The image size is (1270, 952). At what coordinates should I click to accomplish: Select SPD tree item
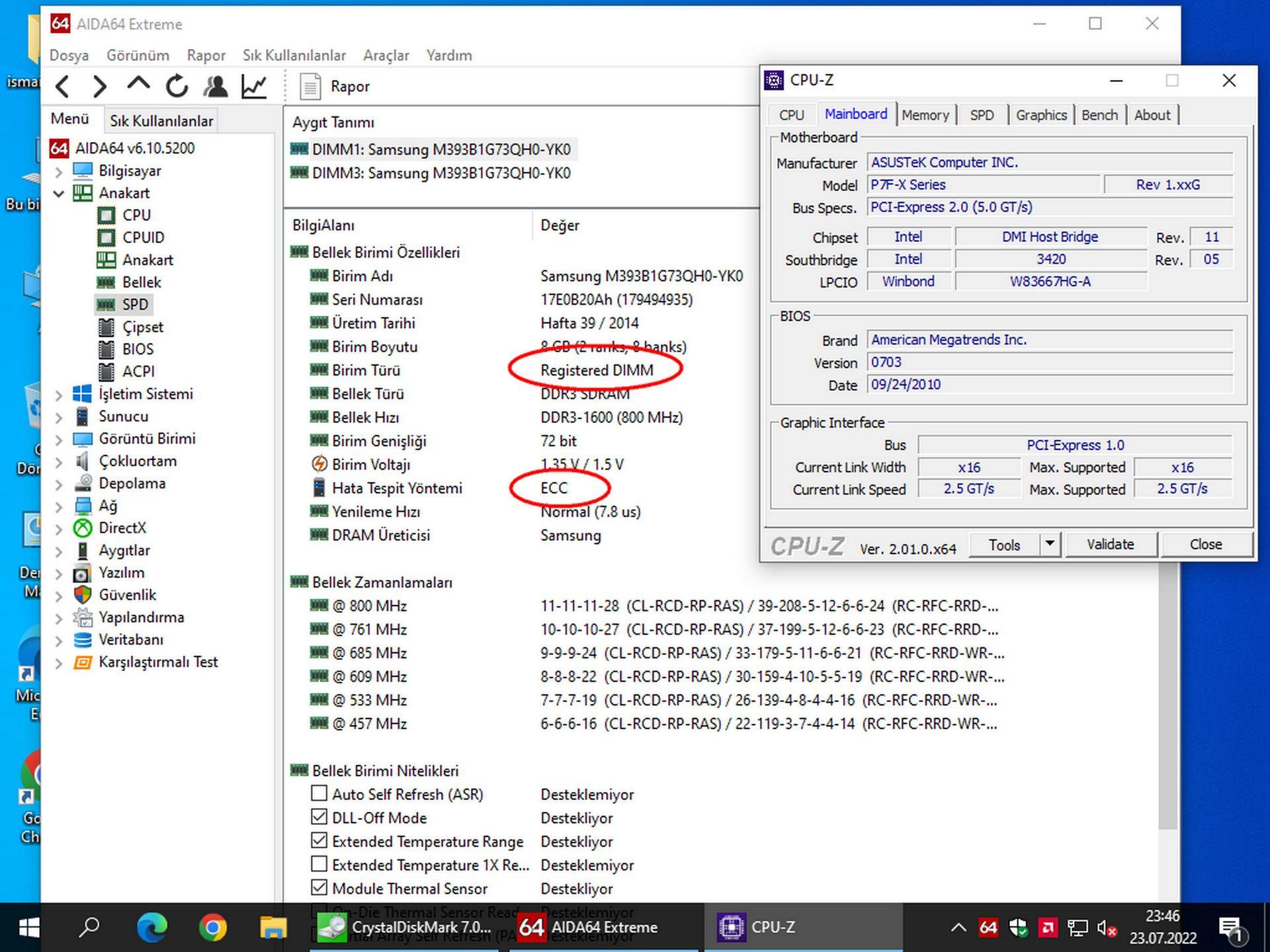[135, 304]
